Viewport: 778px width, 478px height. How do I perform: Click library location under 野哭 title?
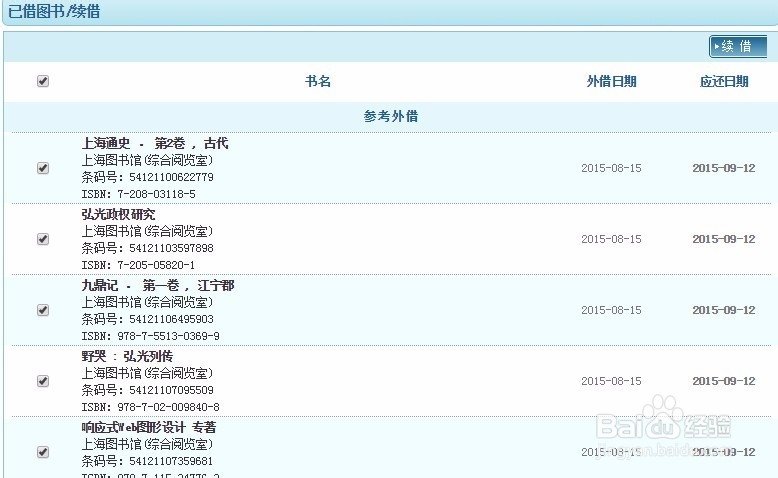tap(147, 373)
